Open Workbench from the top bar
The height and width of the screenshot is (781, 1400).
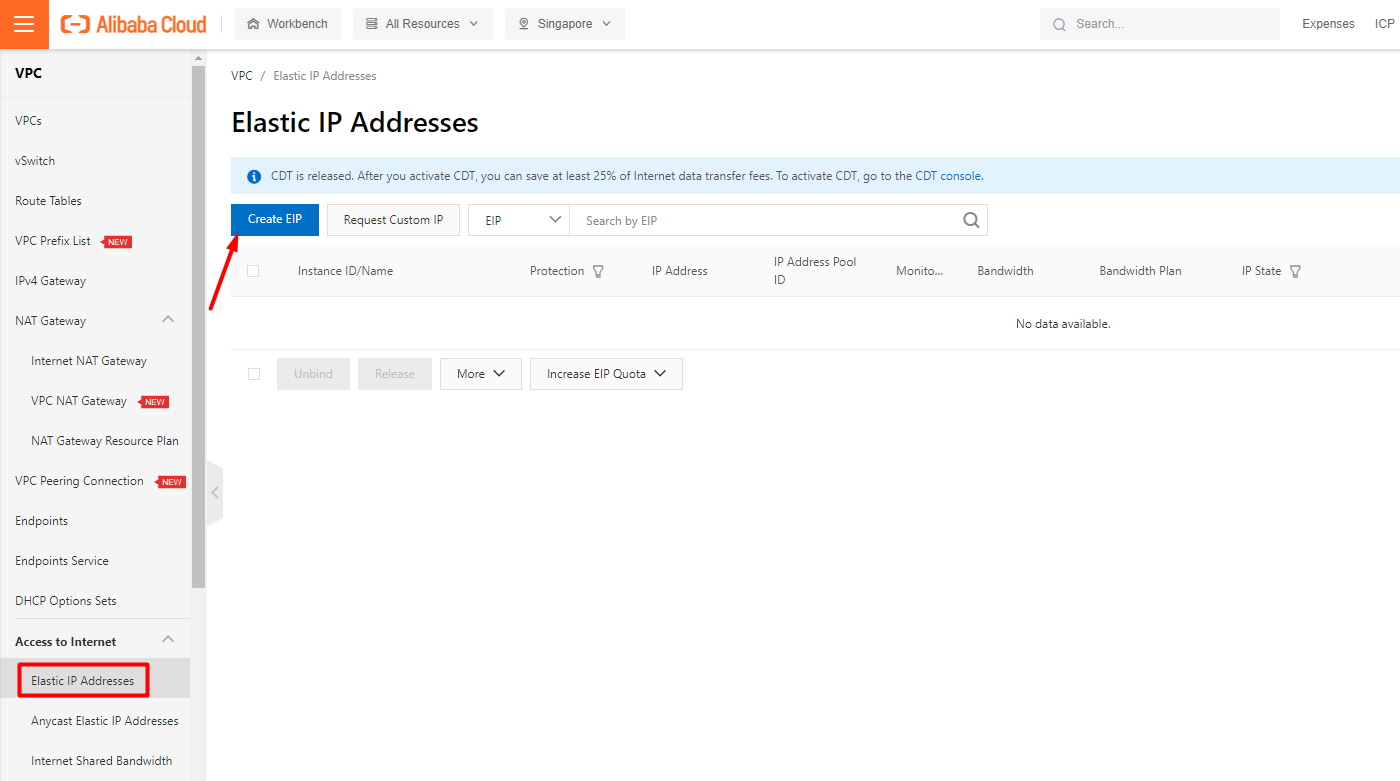(x=287, y=24)
